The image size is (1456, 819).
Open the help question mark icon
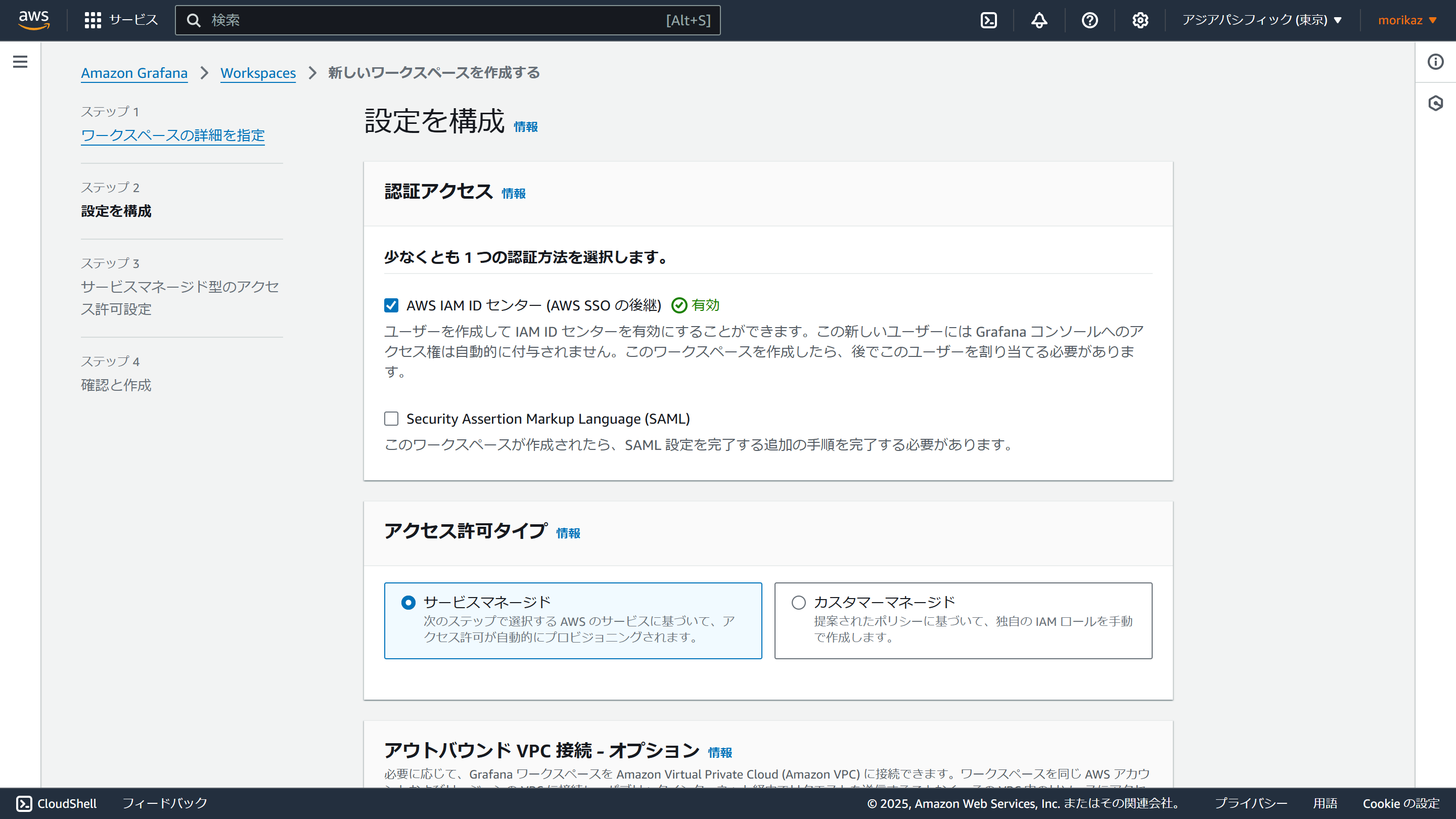(1089, 20)
